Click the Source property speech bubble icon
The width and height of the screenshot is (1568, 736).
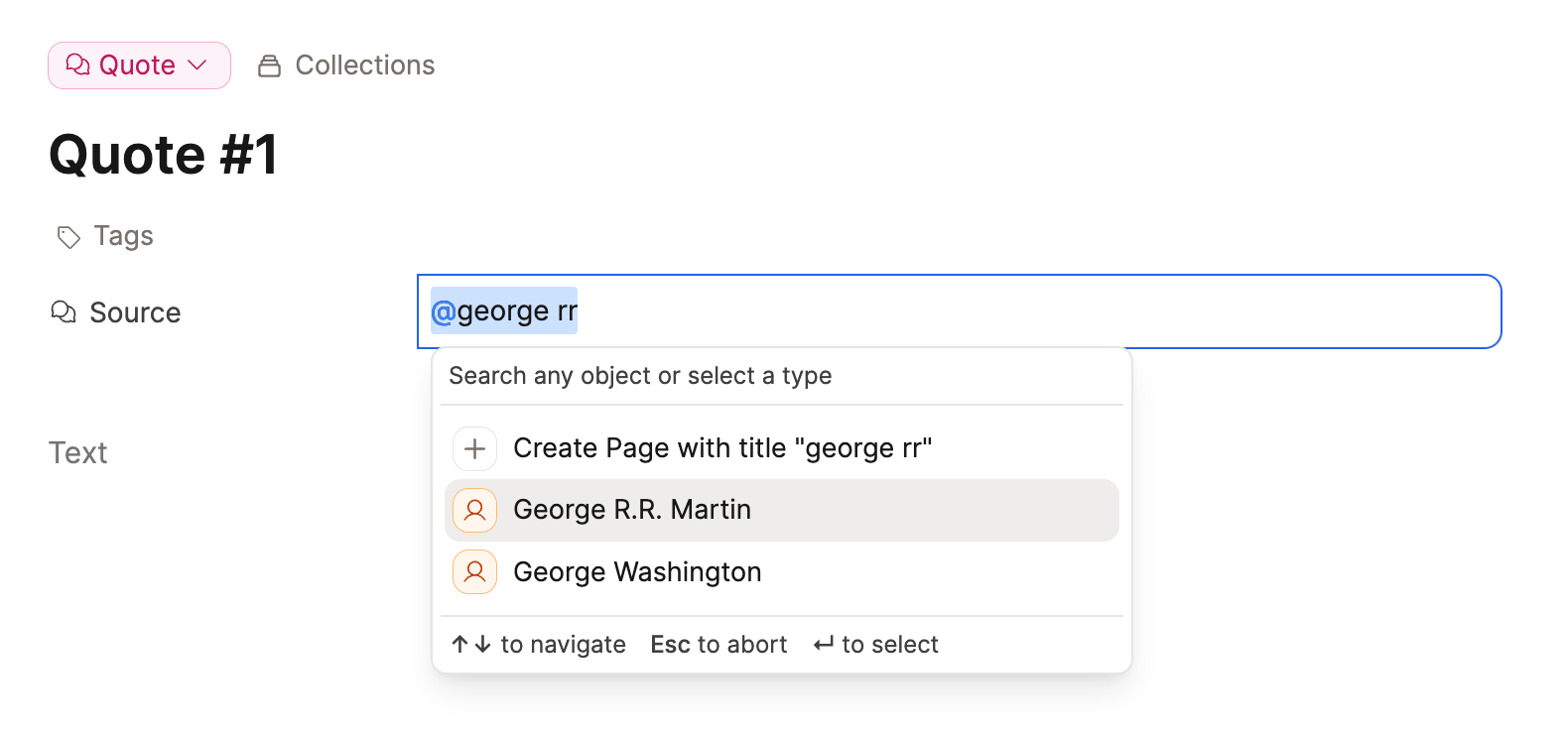[64, 312]
